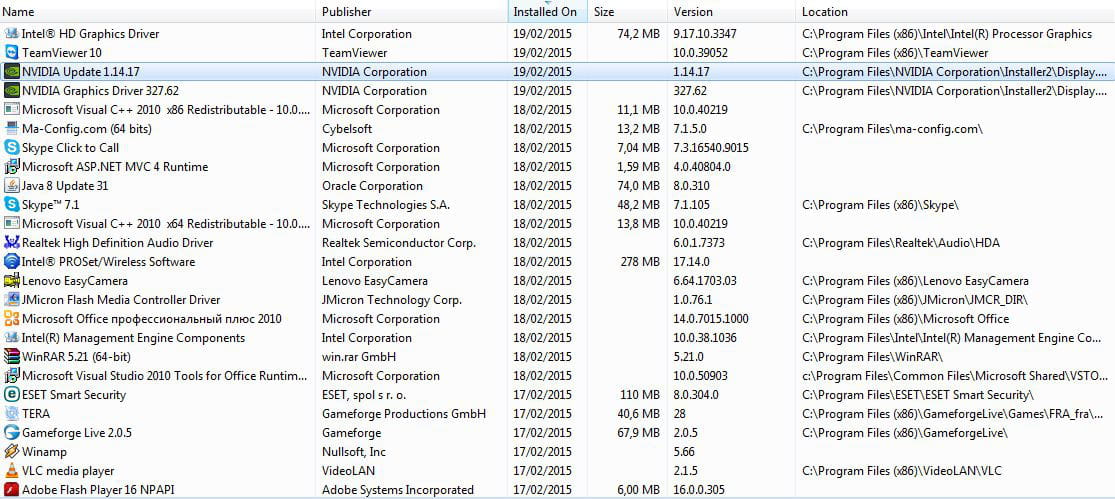Image resolution: width=1115 pixels, height=499 pixels.
Task: Select the WinRAR 5.21 (64-bit) name
Action: pos(76,356)
